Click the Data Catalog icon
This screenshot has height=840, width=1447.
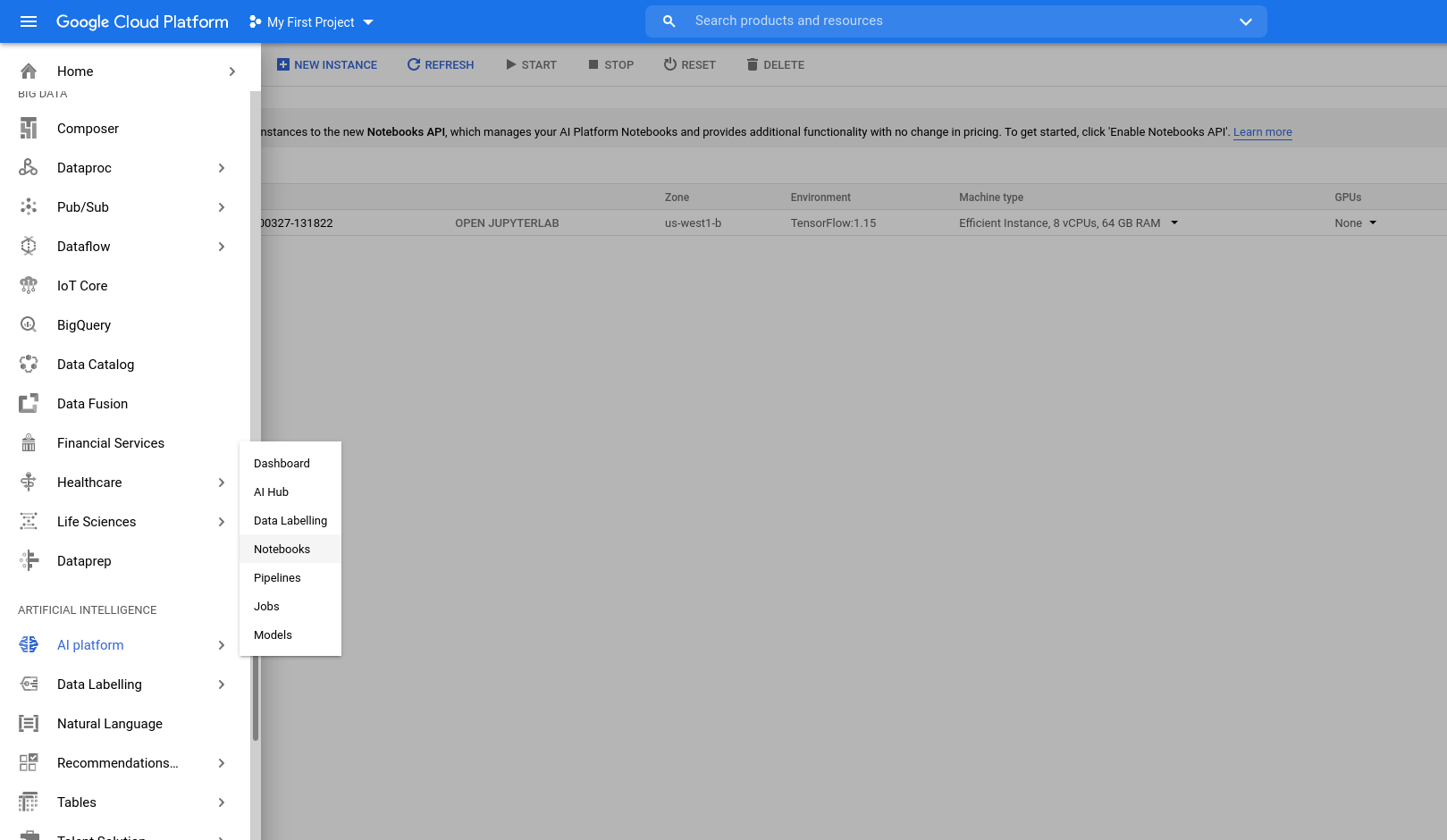(29, 365)
